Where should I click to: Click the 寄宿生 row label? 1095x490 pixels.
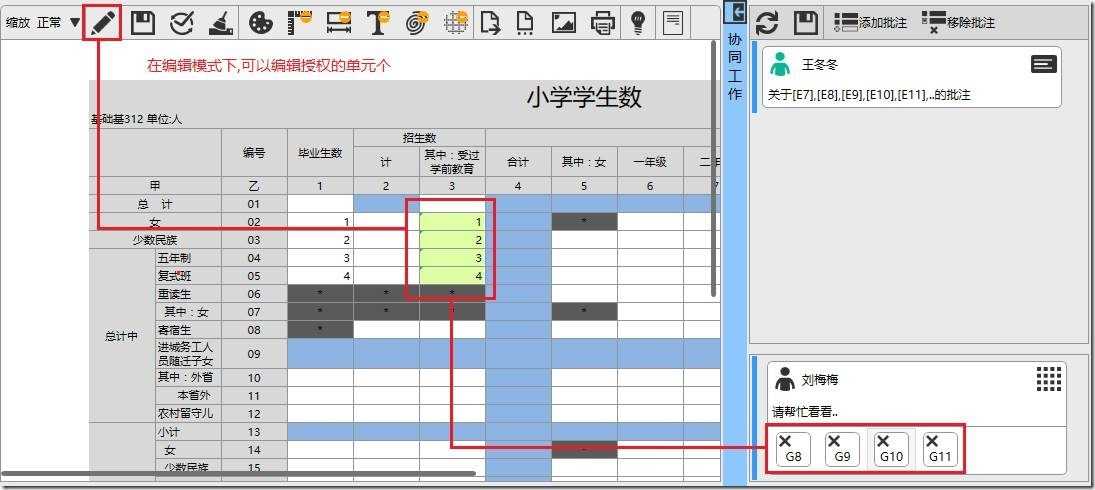(x=187, y=329)
